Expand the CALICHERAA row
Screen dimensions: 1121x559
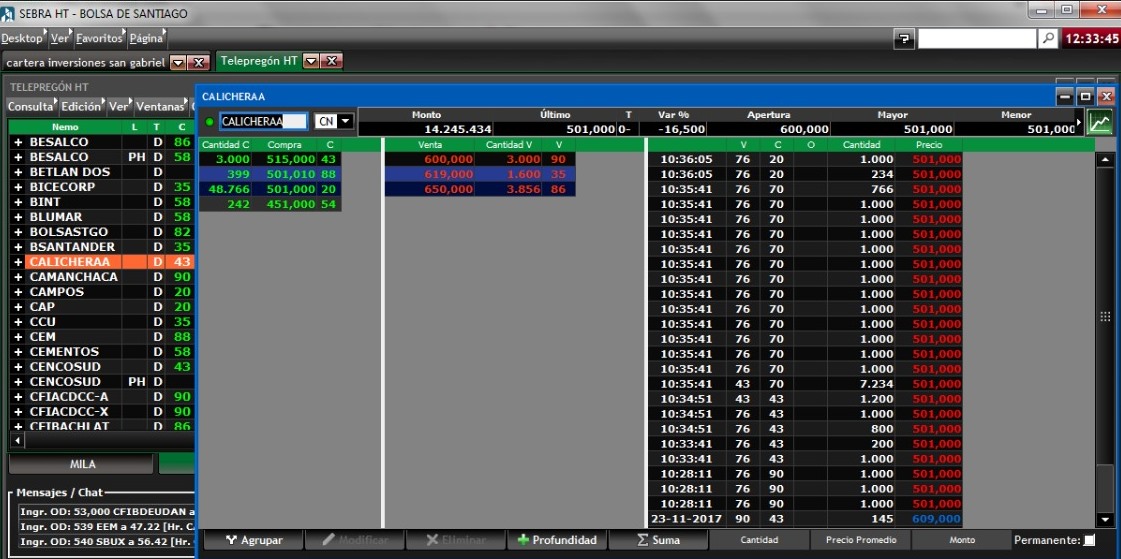pos(19,262)
